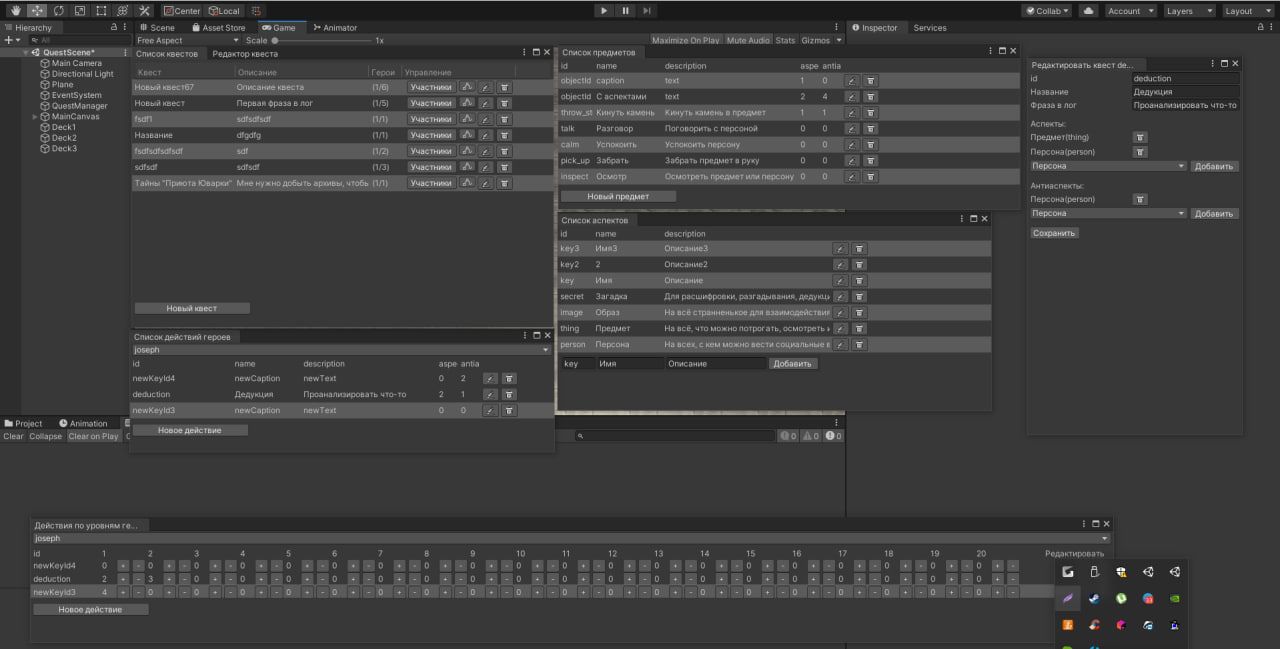Select the Hand tool in the Unity toolbar
Screen dimensions: 1280x649
pyautogui.click(x=16, y=10)
